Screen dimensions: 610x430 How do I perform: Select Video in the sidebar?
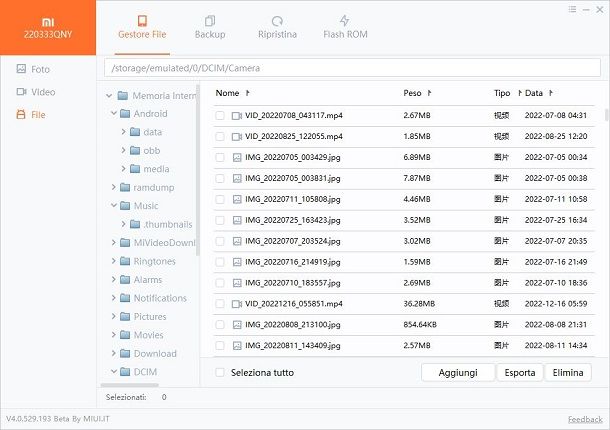coord(36,92)
